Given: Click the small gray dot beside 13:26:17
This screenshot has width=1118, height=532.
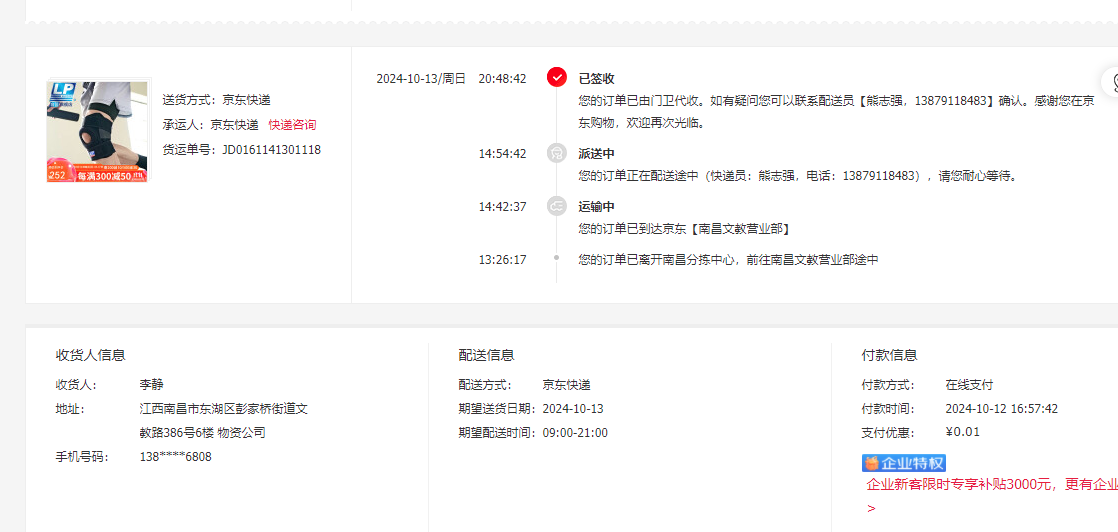Looking at the screenshot, I should pos(556,258).
